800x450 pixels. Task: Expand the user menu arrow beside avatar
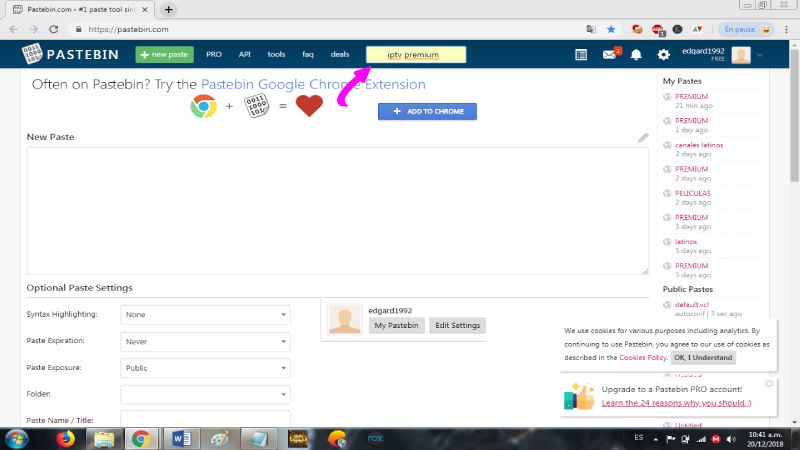760,55
